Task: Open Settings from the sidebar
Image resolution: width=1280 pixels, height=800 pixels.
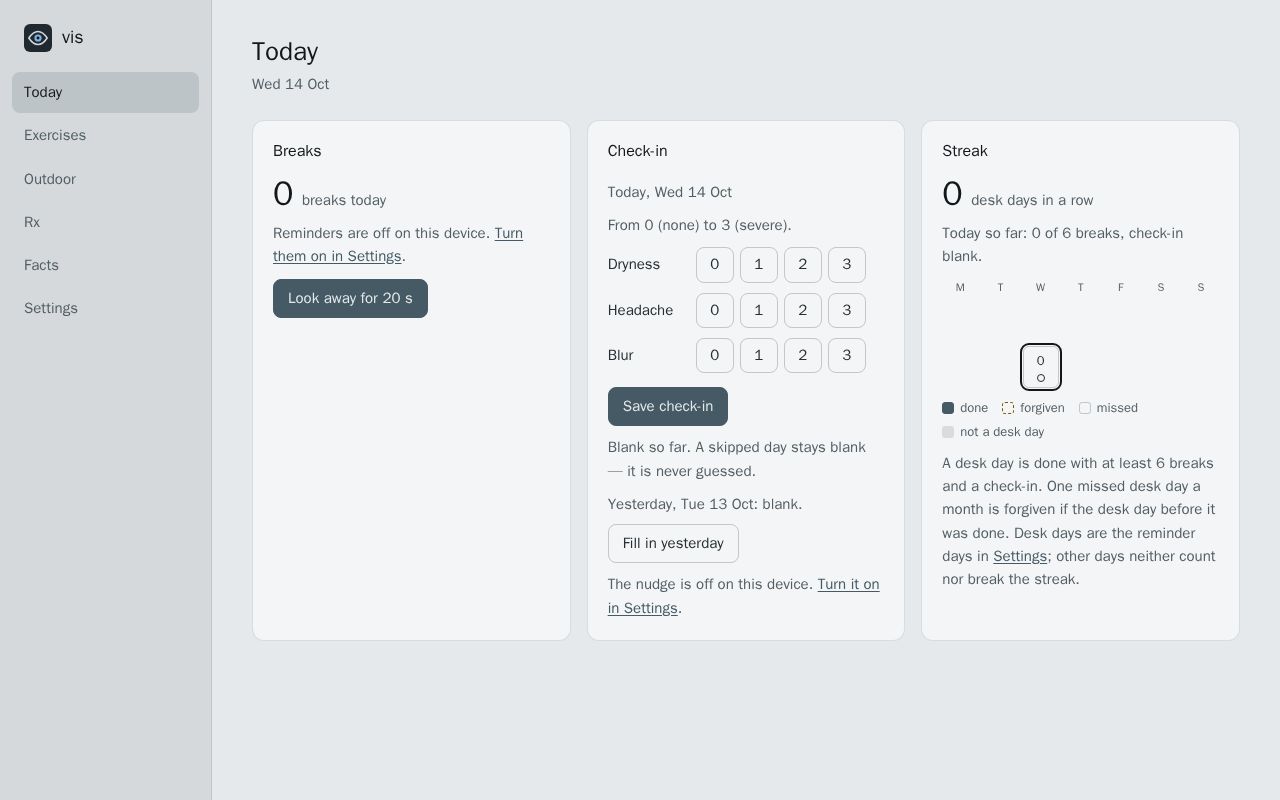Action: (x=105, y=308)
